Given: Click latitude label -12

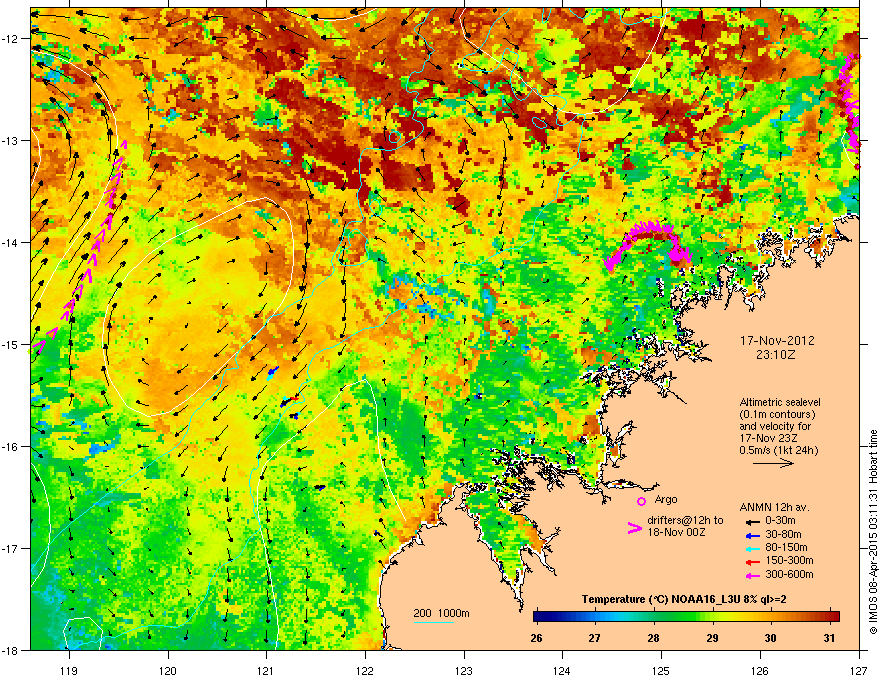Looking at the screenshot, I should 10,38.
